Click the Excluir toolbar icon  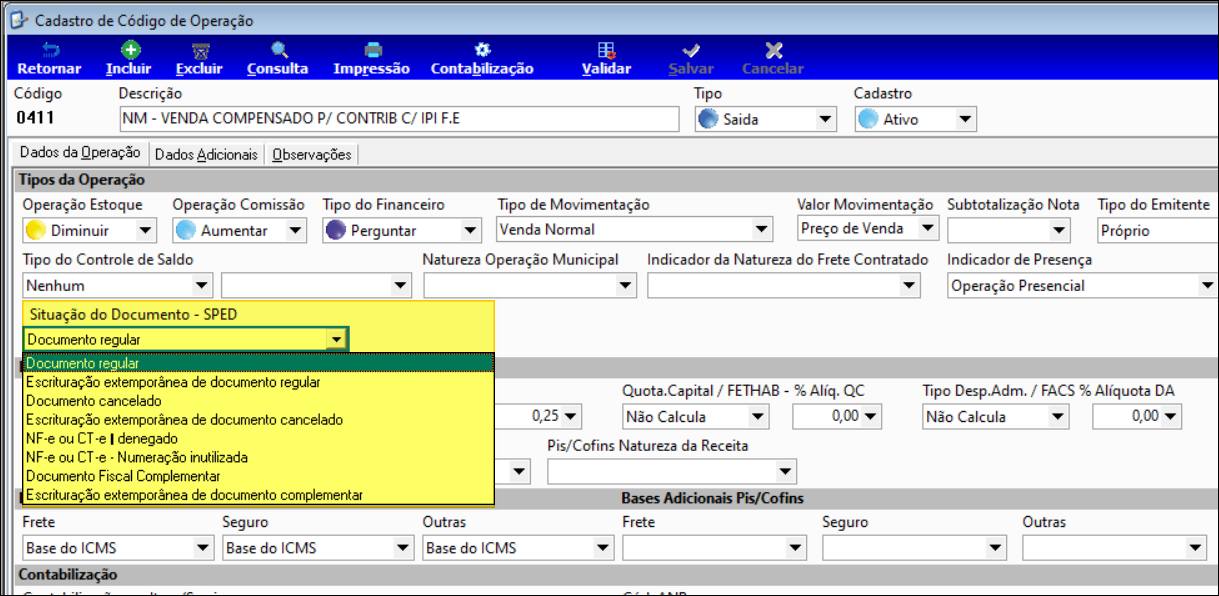(x=199, y=50)
